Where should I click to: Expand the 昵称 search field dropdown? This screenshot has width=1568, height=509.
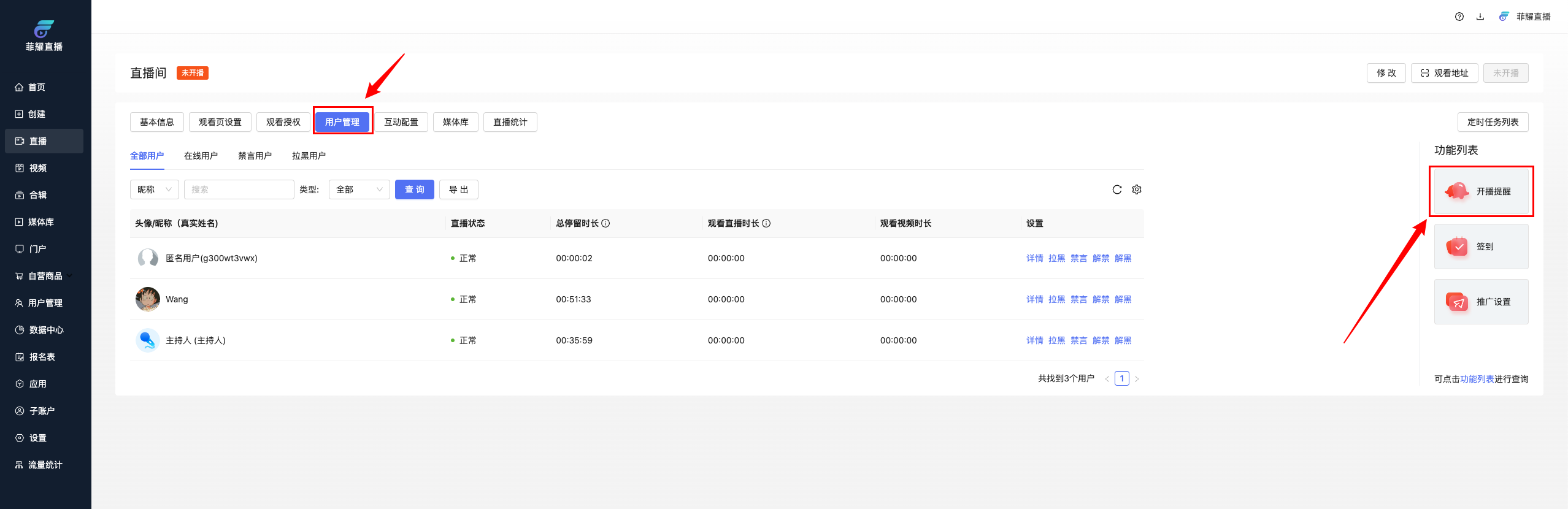[154, 189]
